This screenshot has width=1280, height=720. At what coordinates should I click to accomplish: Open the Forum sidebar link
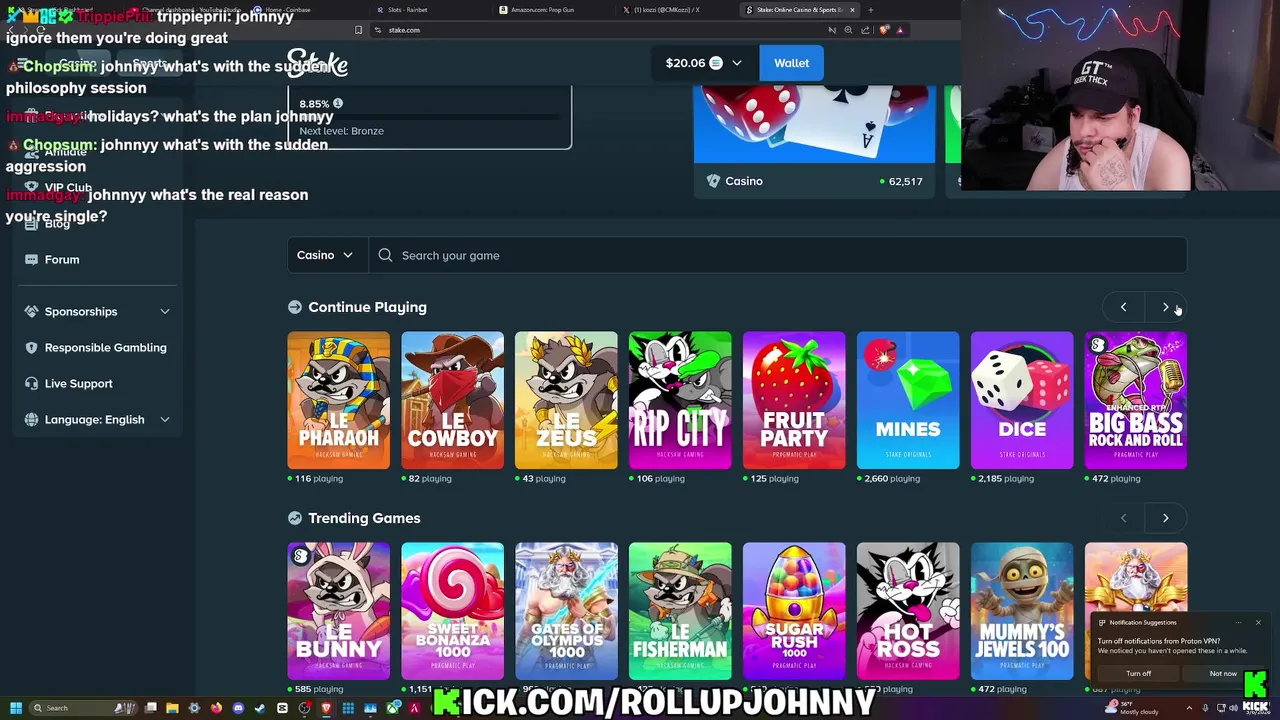pos(62,259)
